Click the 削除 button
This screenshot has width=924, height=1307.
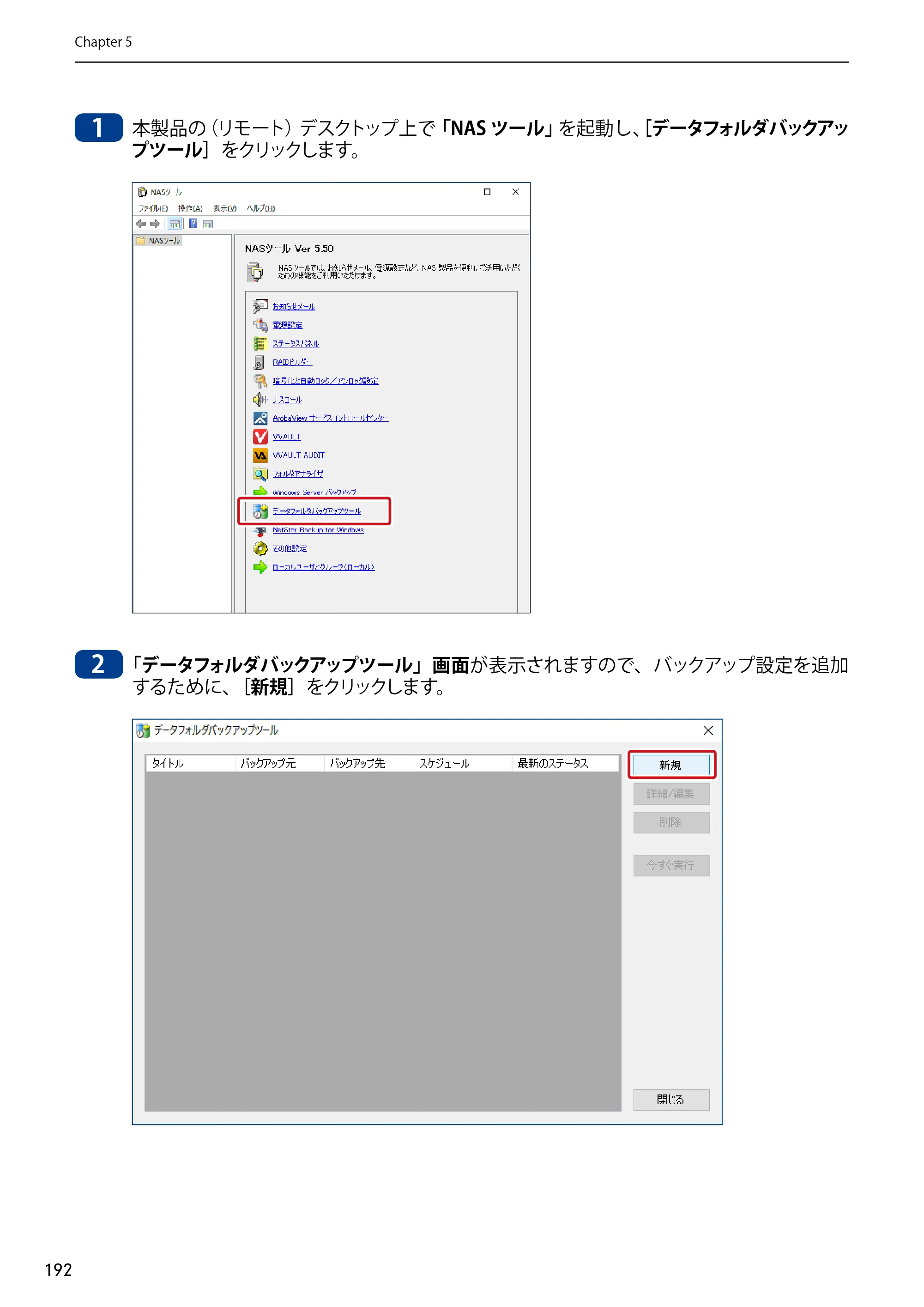671,822
